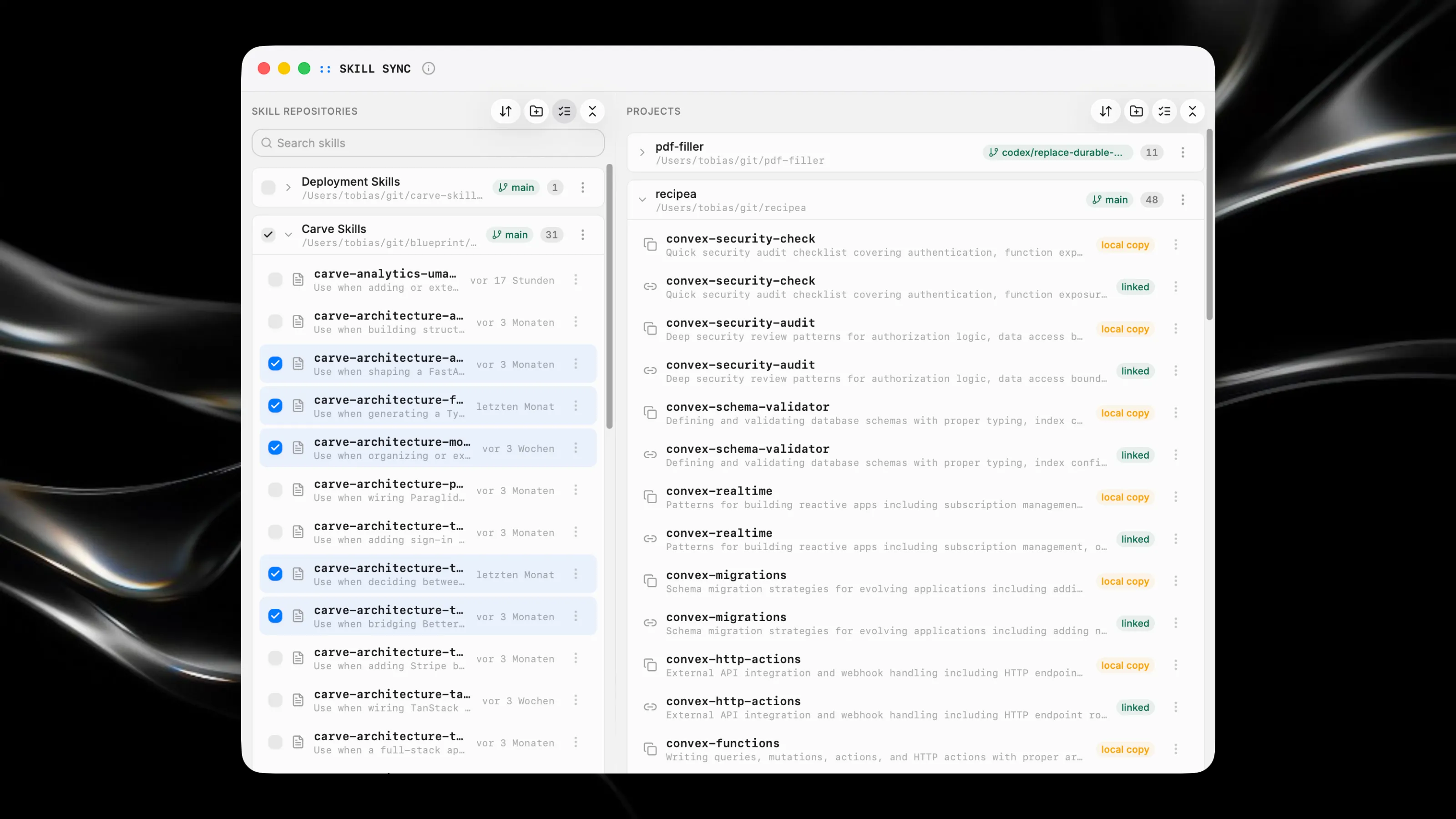The image size is (1456, 819).
Task: Collapse the recipea project
Action: click(x=642, y=200)
